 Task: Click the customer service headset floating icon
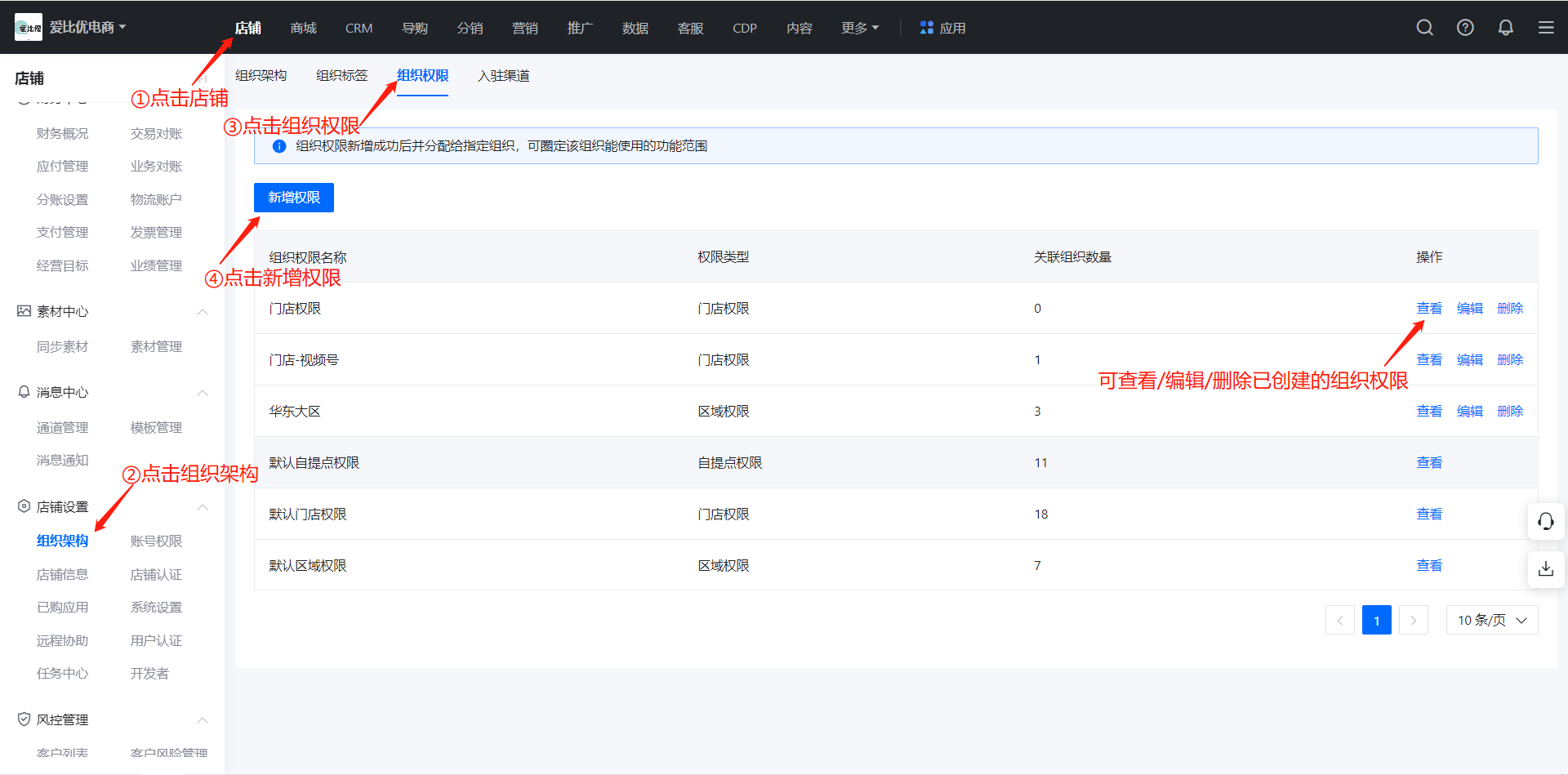click(x=1545, y=521)
